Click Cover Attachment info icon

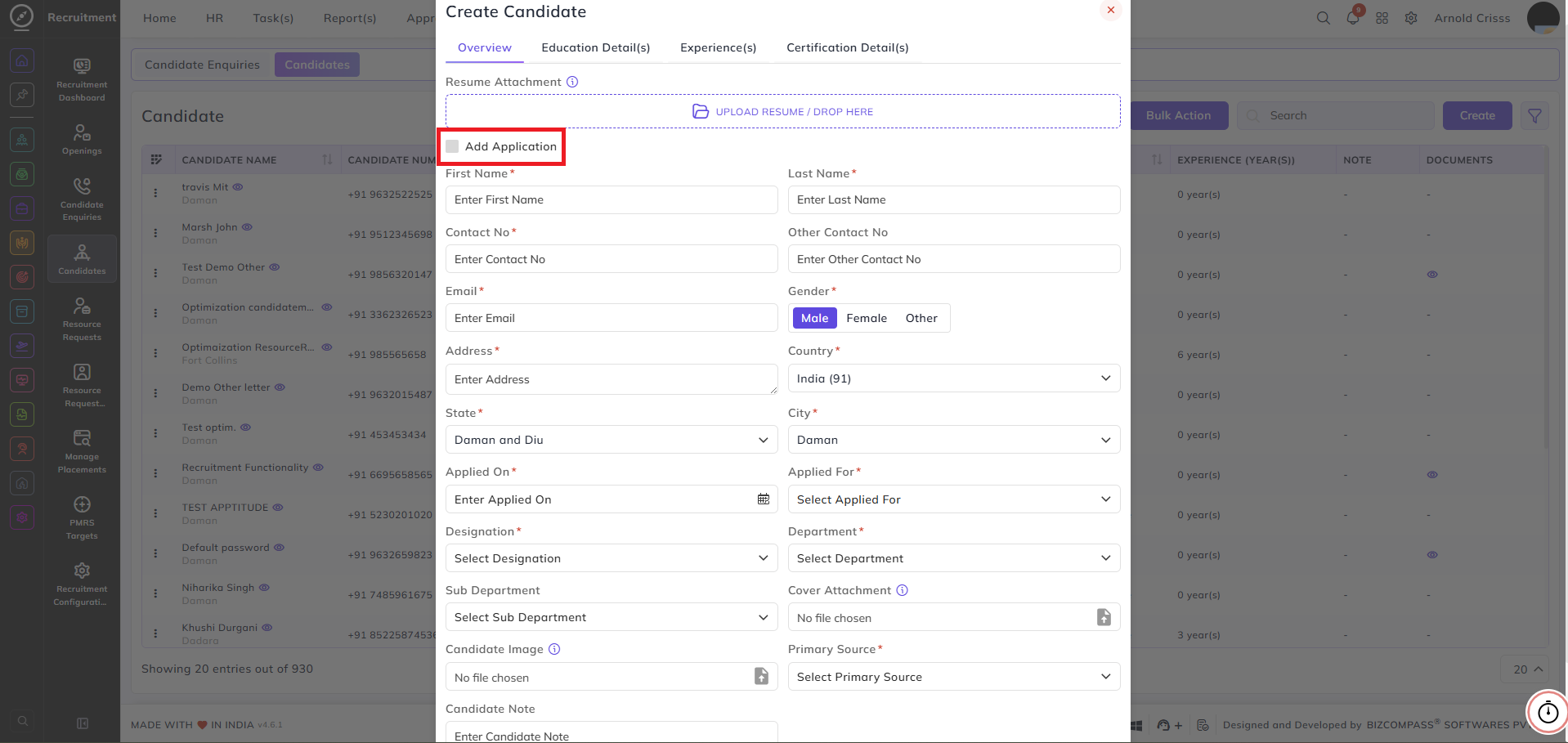[902, 590]
